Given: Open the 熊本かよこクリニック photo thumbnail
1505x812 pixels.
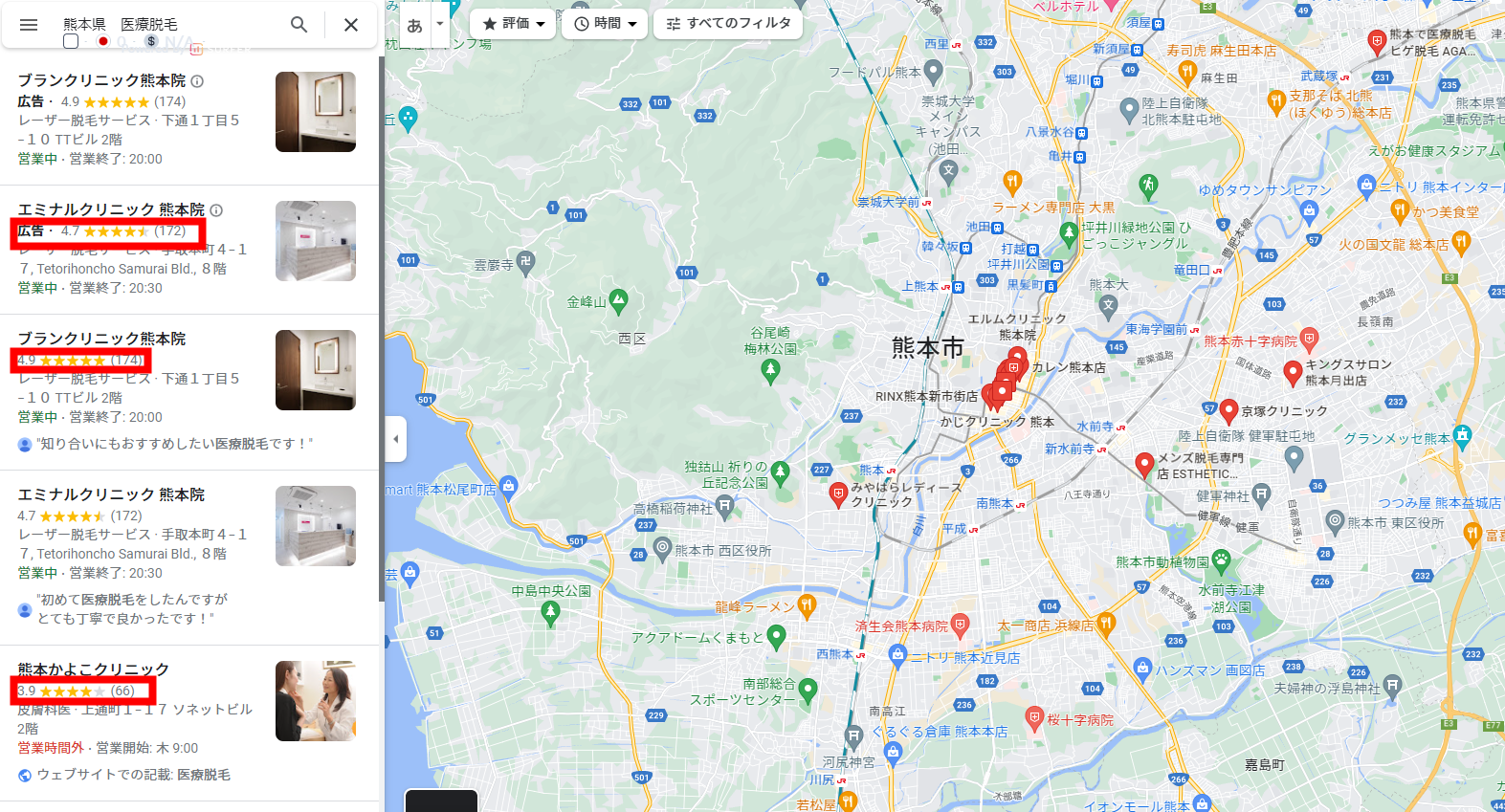Looking at the screenshot, I should (316, 701).
